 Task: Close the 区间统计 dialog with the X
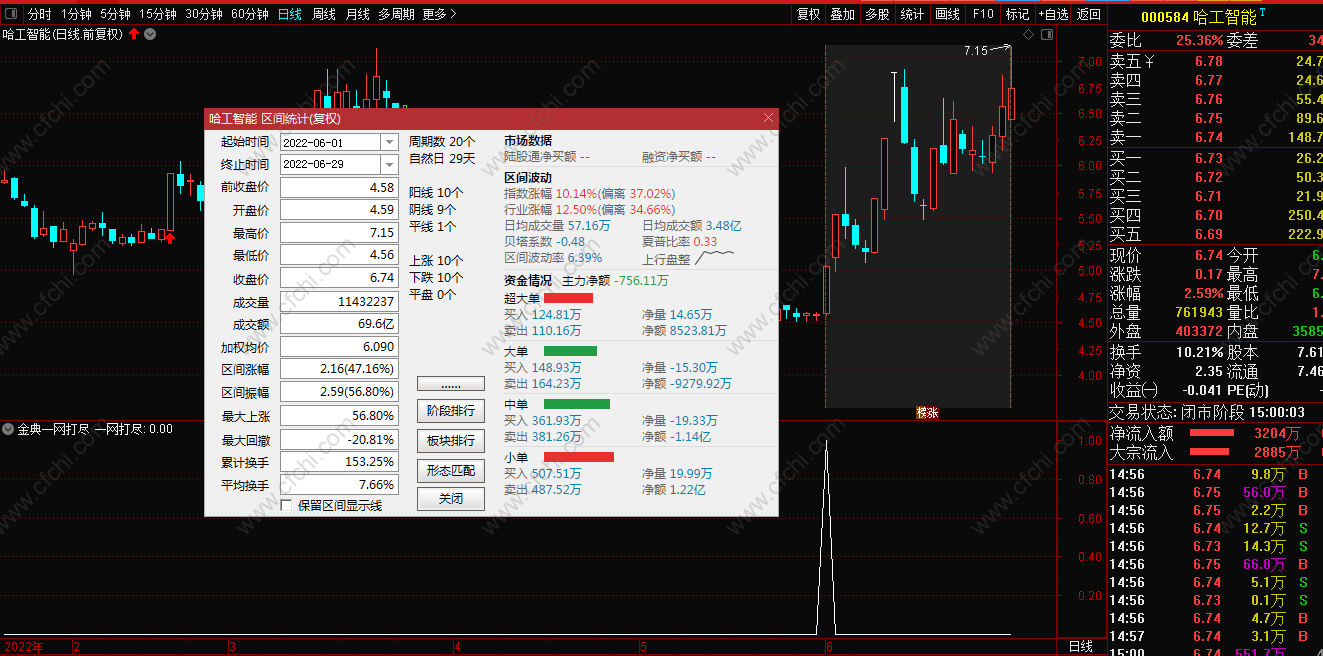coord(768,118)
